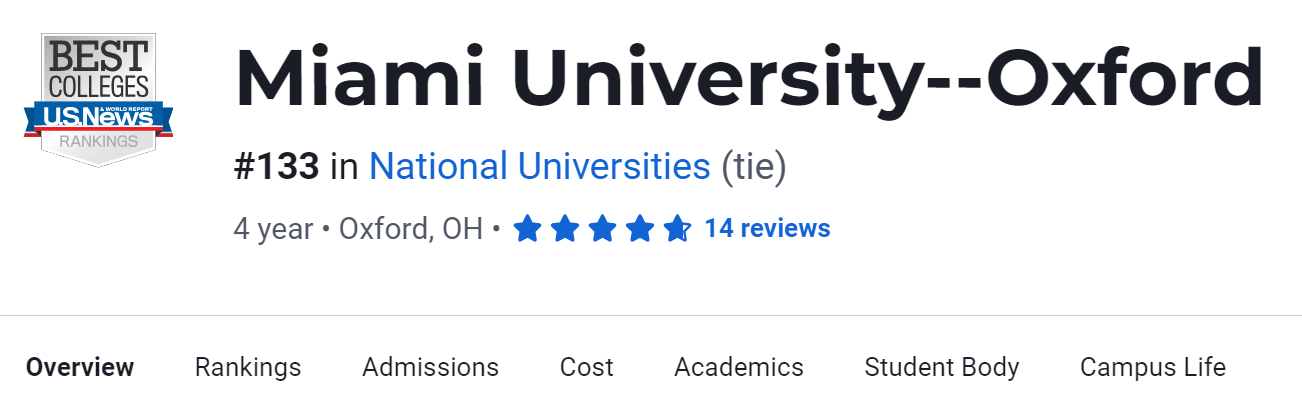1302x403 pixels.
Task: Click the Miami University--Oxford heading
Action: pyautogui.click(x=749, y=79)
